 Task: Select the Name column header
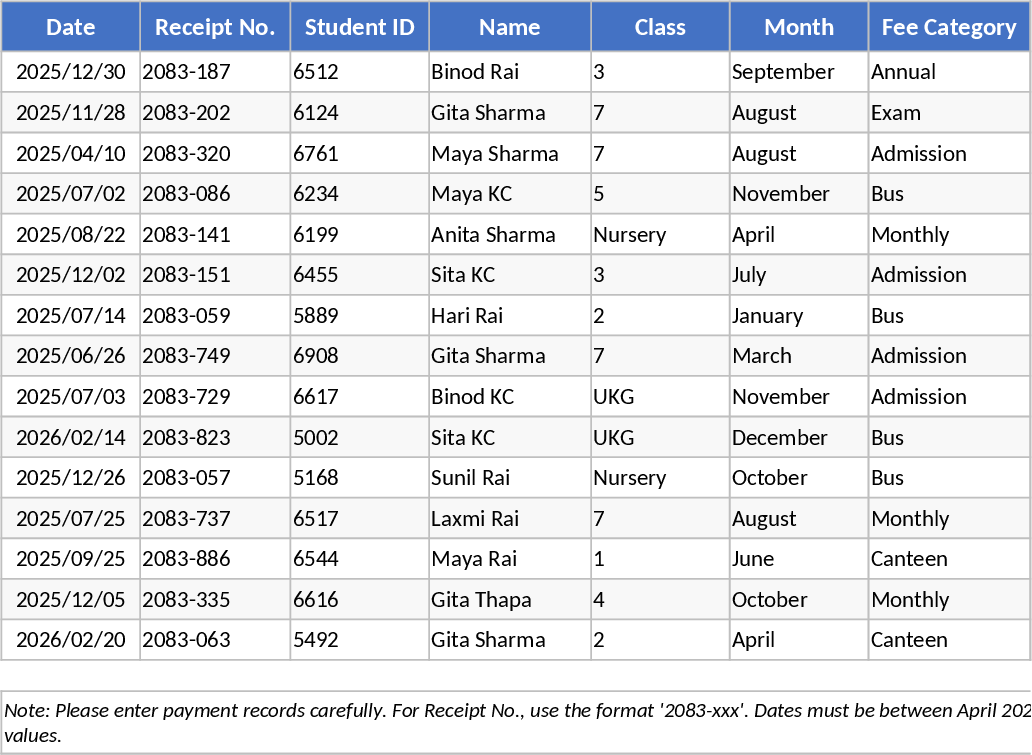click(x=510, y=27)
